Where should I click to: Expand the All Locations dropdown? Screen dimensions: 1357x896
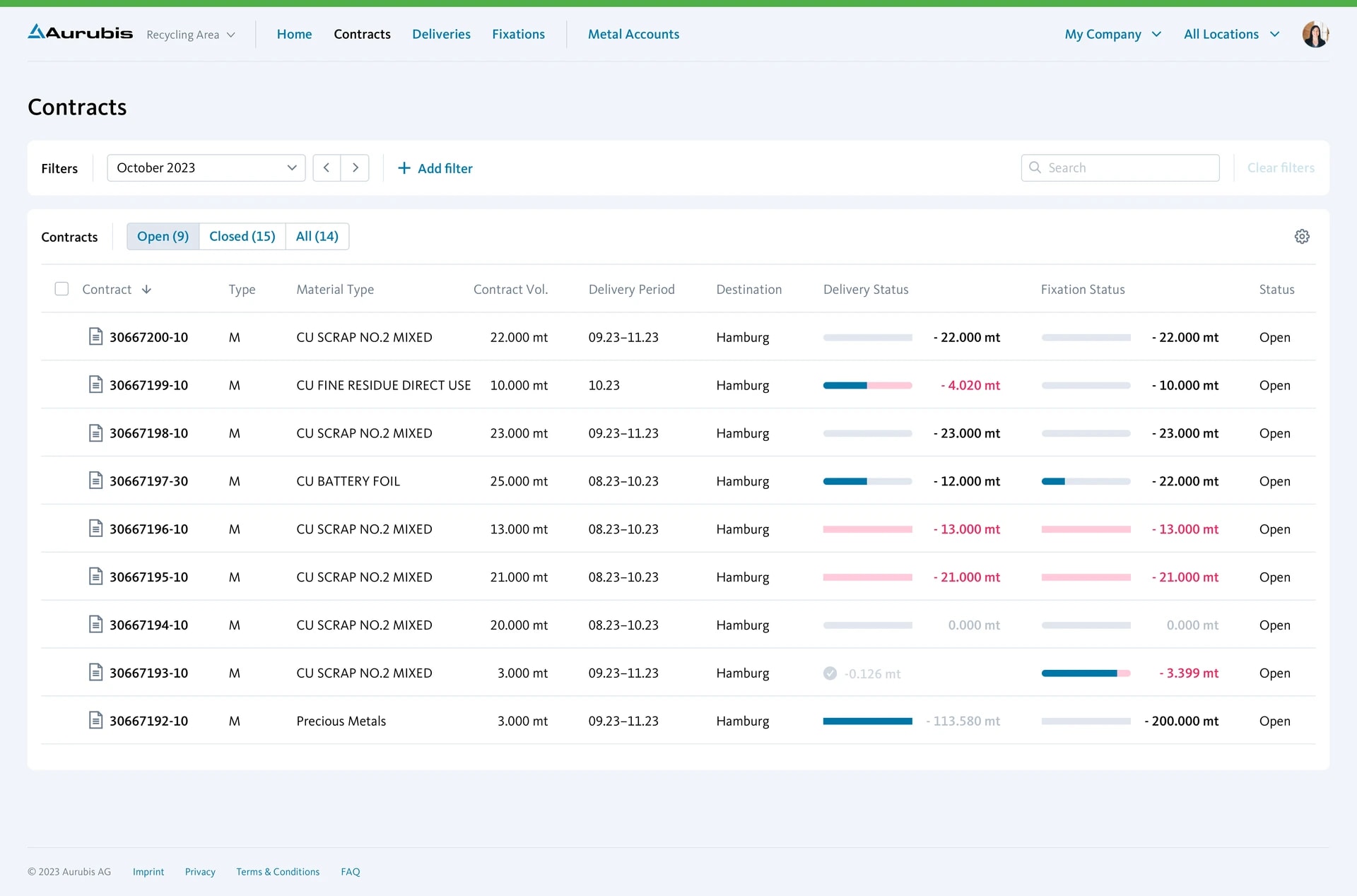(x=1231, y=33)
